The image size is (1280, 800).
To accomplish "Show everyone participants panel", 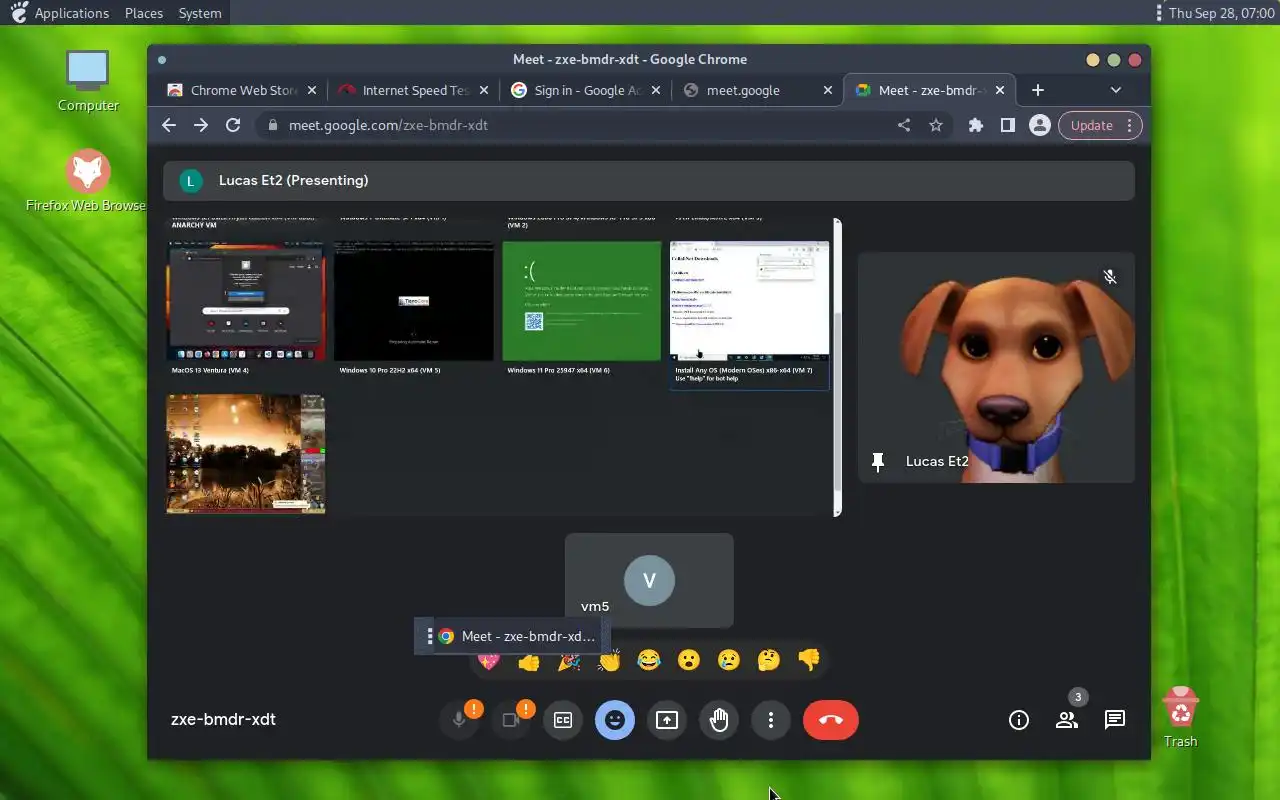I will pyautogui.click(x=1067, y=720).
